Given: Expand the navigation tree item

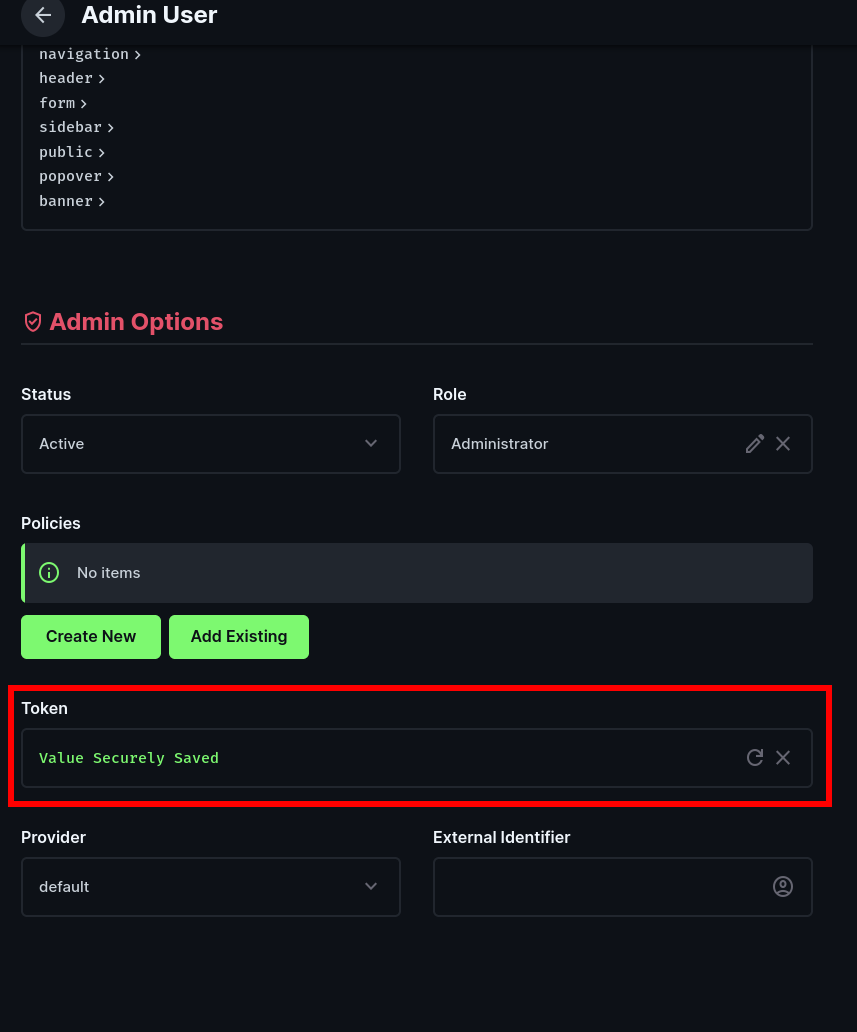Looking at the screenshot, I should coord(138,54).
